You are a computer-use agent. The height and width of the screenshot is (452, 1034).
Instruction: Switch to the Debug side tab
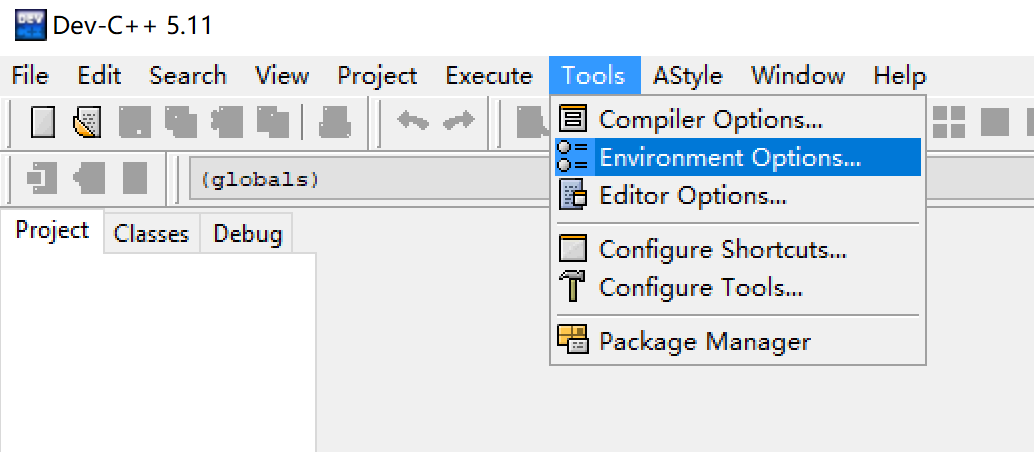click(248, 234)
